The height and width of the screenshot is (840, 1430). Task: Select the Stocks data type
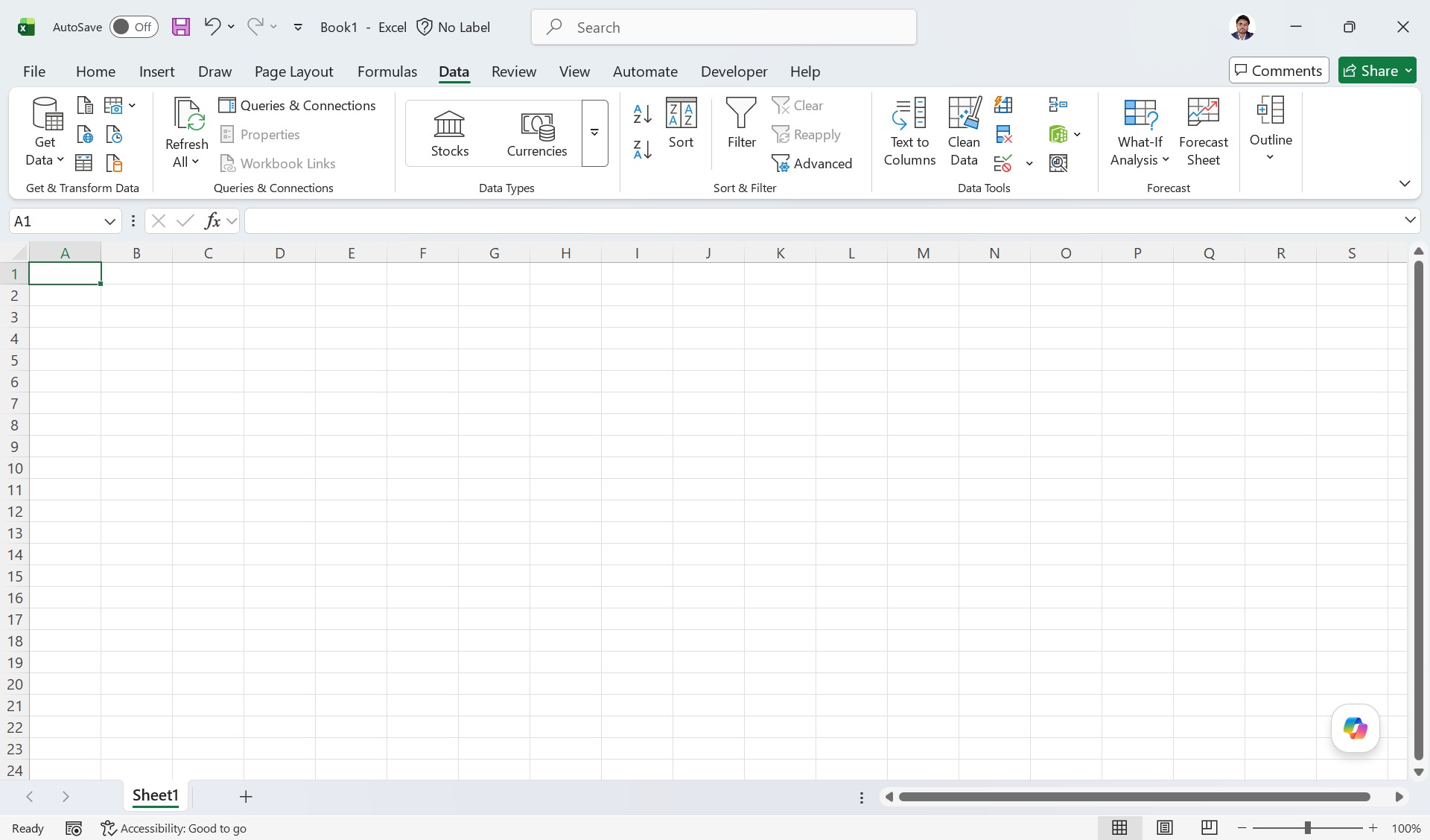[x=450, y=134]
